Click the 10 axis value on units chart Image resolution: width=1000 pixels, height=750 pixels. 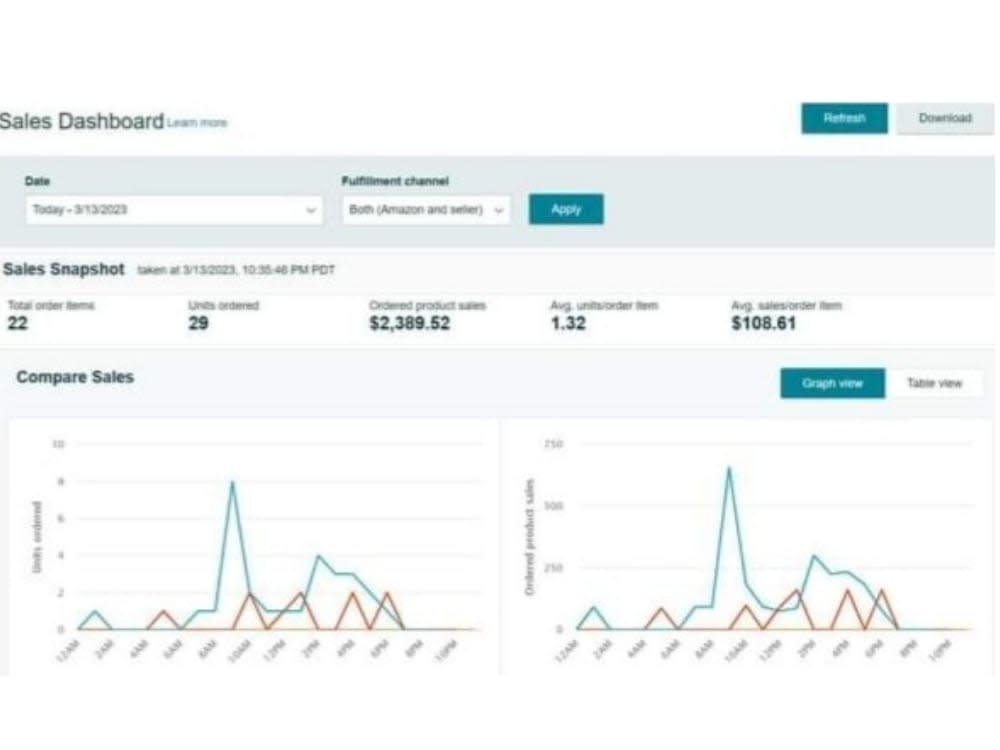pyautogui.click(x=58, y=444)
